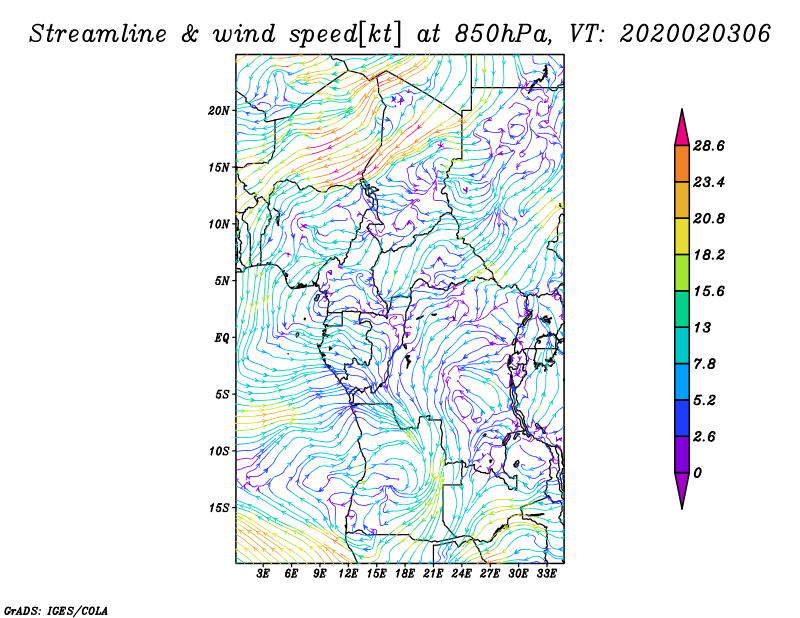The width and height of the screenshot is (800, 618).
Task: Select the blue colorbar segment above 2.6
Action: 682,418
